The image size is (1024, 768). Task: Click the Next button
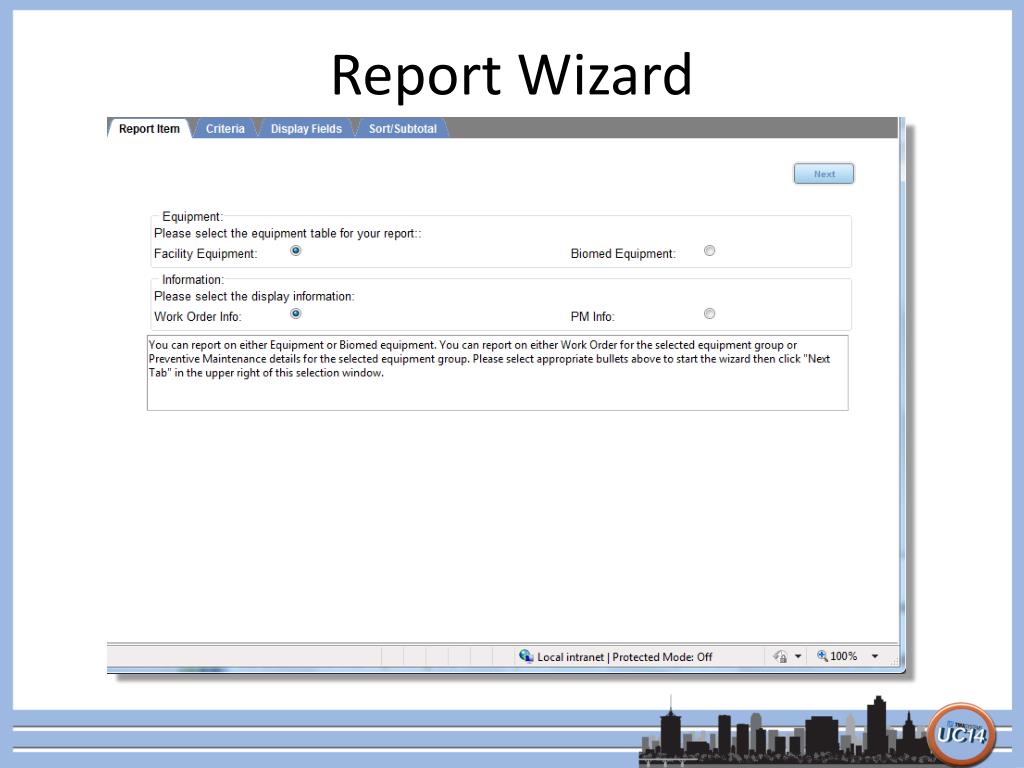pos(824,174)
